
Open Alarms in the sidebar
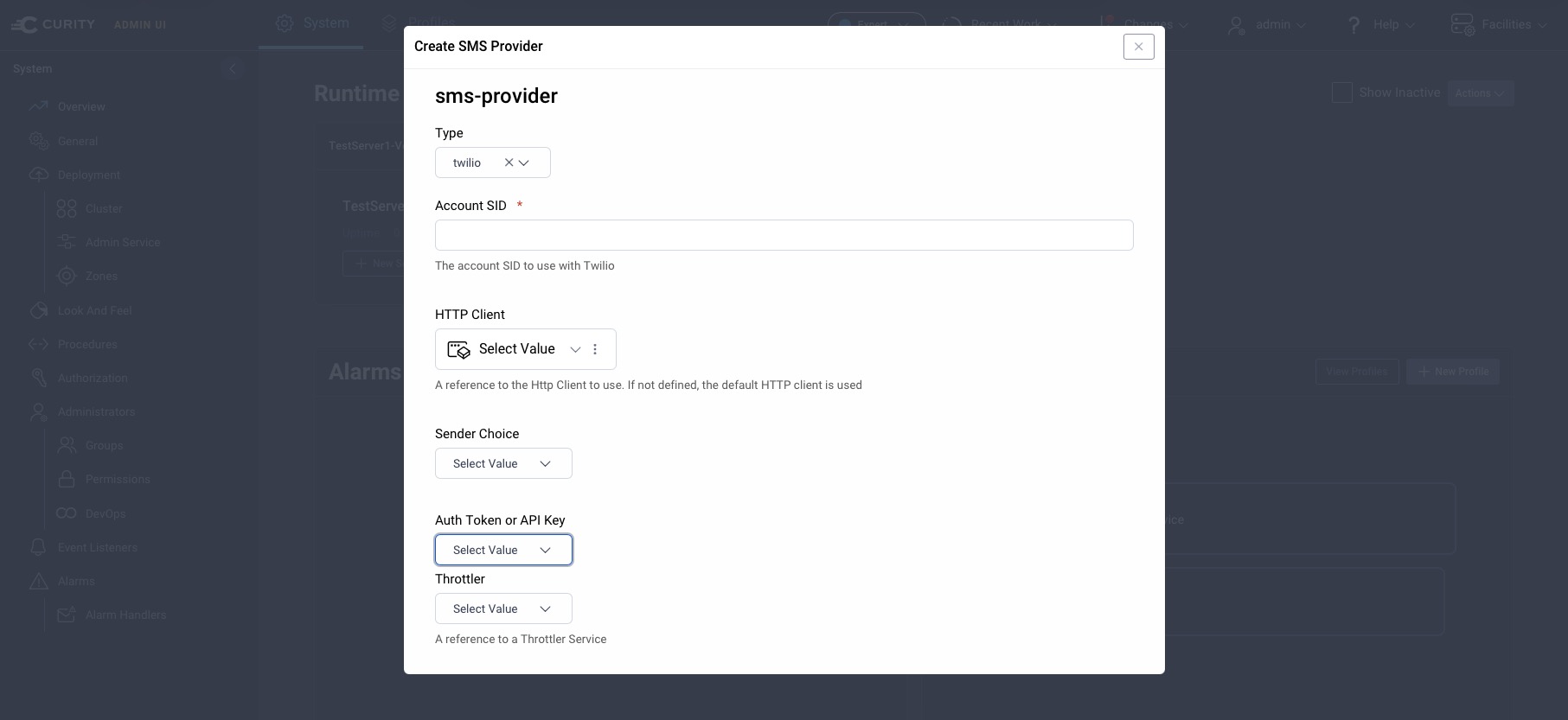pos(76,581)
